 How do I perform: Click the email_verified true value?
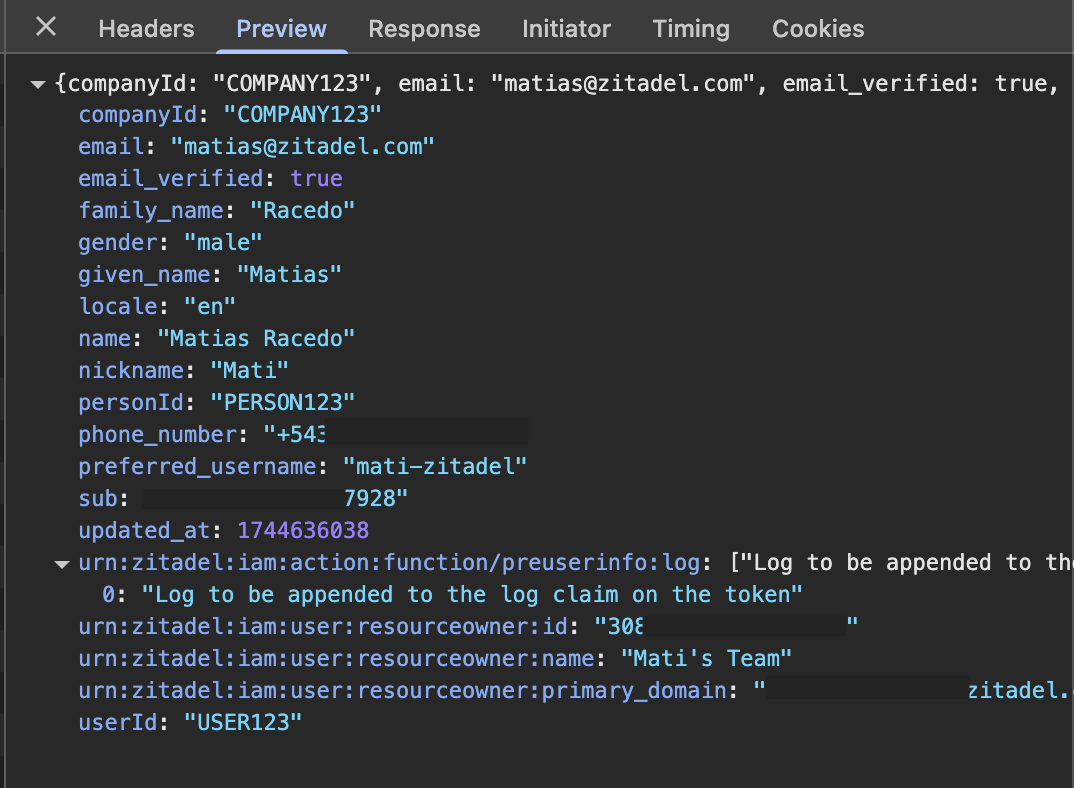coord(316,178)
